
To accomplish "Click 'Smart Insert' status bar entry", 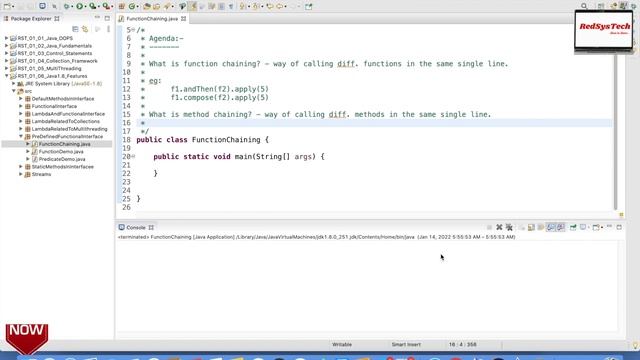I will pyautogui.click(x=406, y=344).
